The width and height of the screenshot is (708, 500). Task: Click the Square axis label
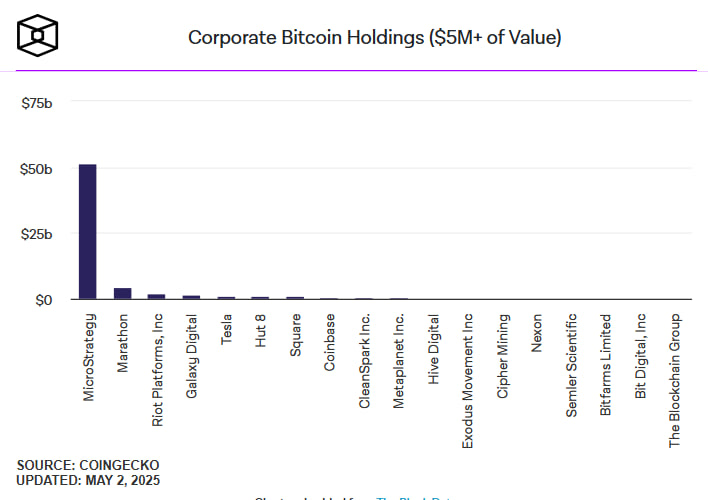coord(295,335)
